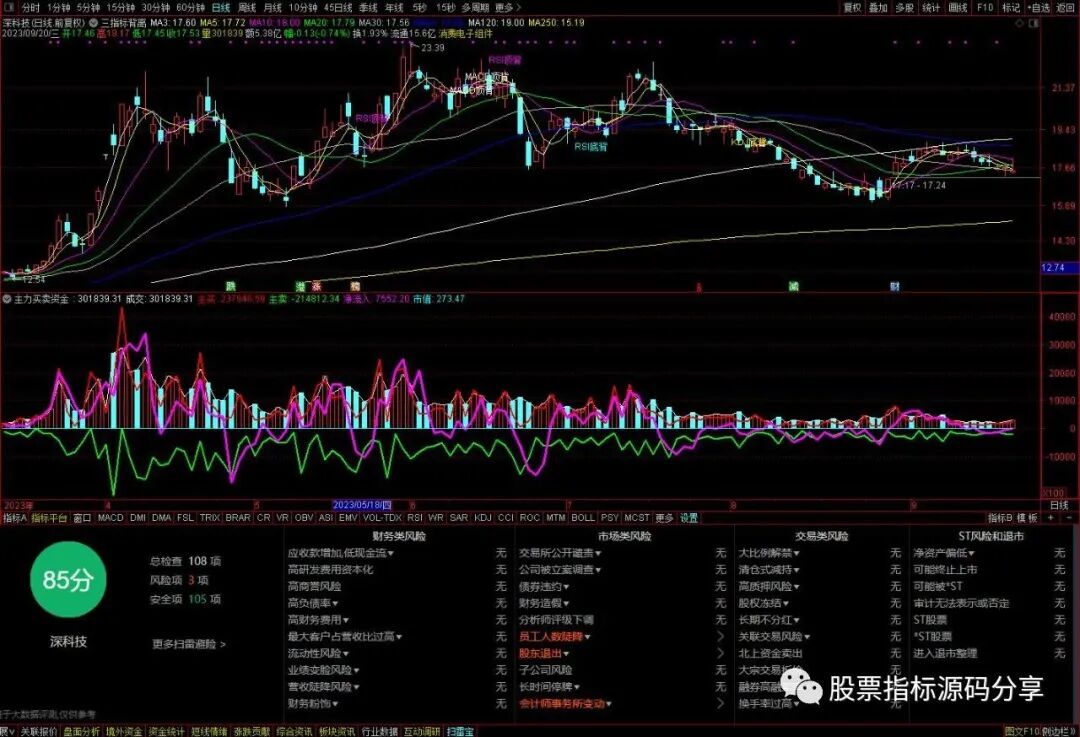Switch to 5分钟 period

88,8
